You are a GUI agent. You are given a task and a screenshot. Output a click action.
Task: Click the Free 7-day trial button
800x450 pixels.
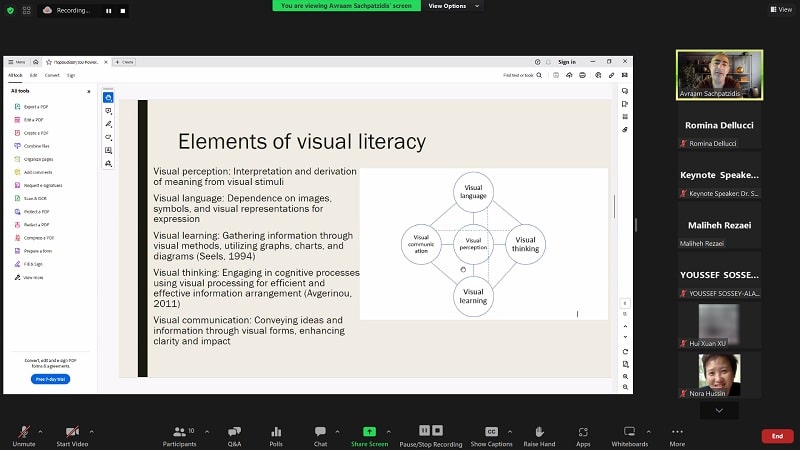tap(50, 379)
